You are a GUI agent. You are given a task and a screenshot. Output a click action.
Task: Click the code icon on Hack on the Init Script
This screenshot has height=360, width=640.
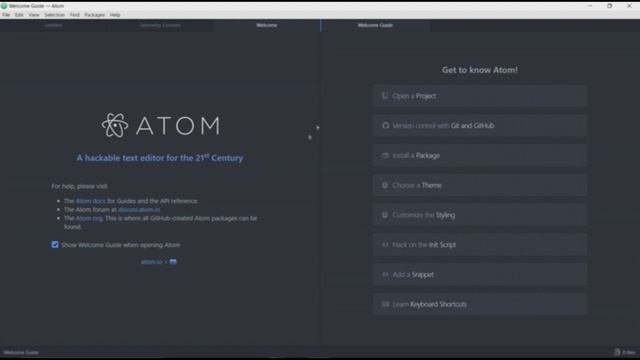(x=385, y=244)
